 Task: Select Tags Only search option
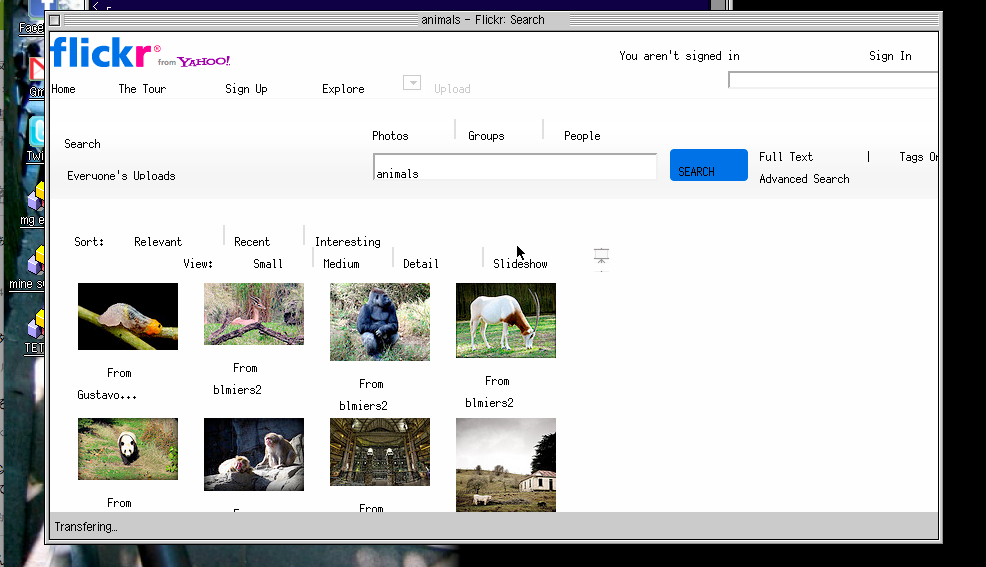pyautogui.click(x=918, y=157)
